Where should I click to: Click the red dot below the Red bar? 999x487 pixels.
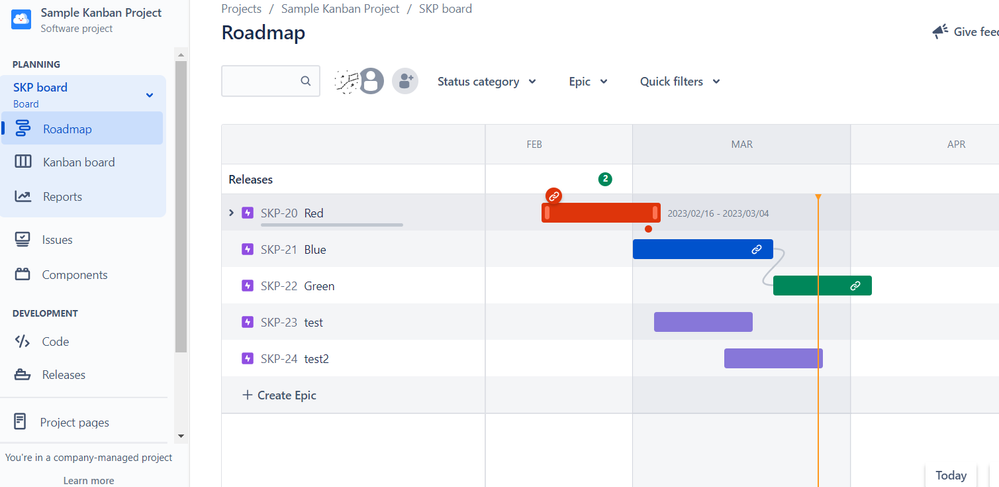[648, 229]
